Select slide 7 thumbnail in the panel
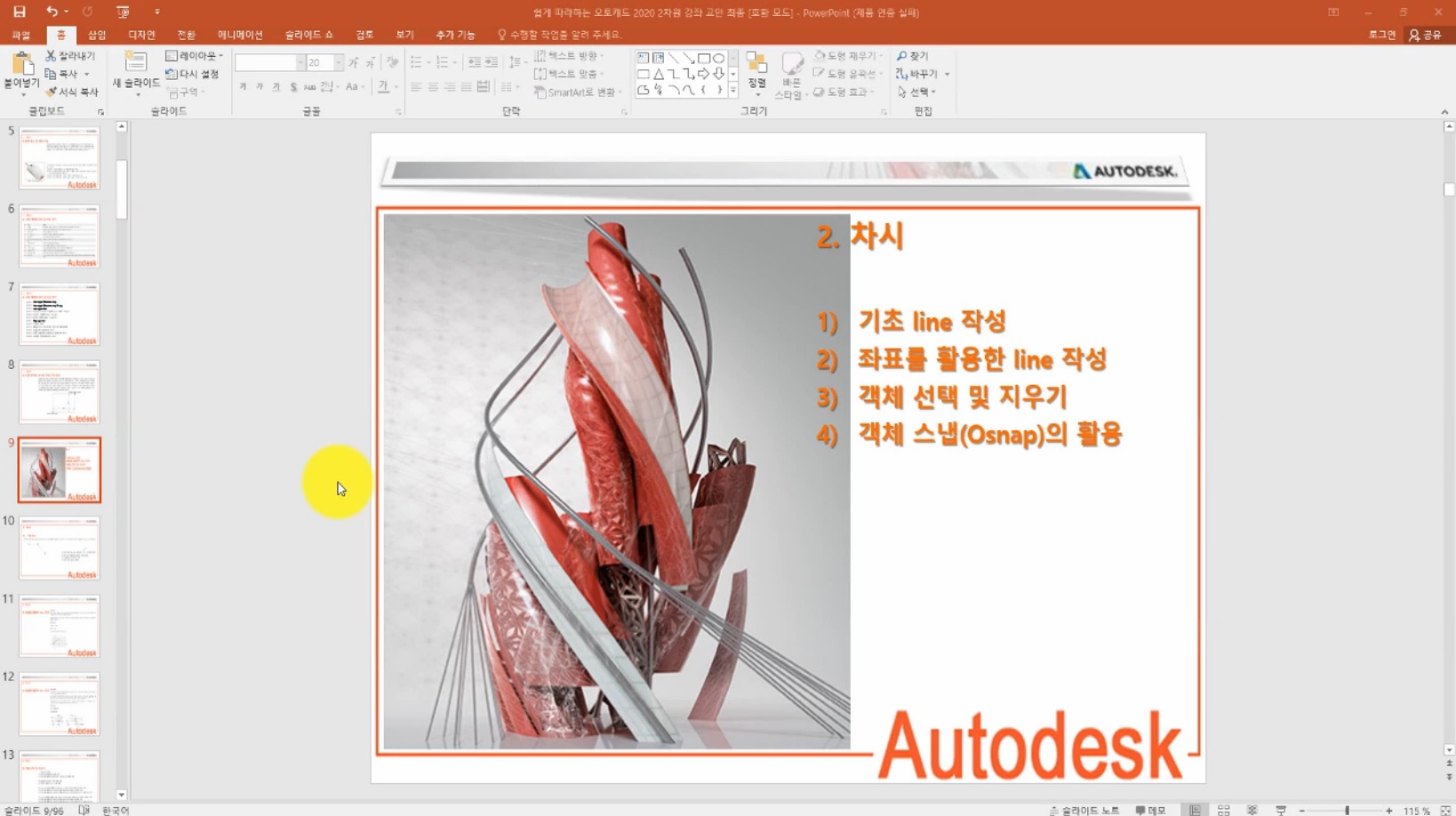This screenshot has width=1456, height=816. (x=58, y=314)
